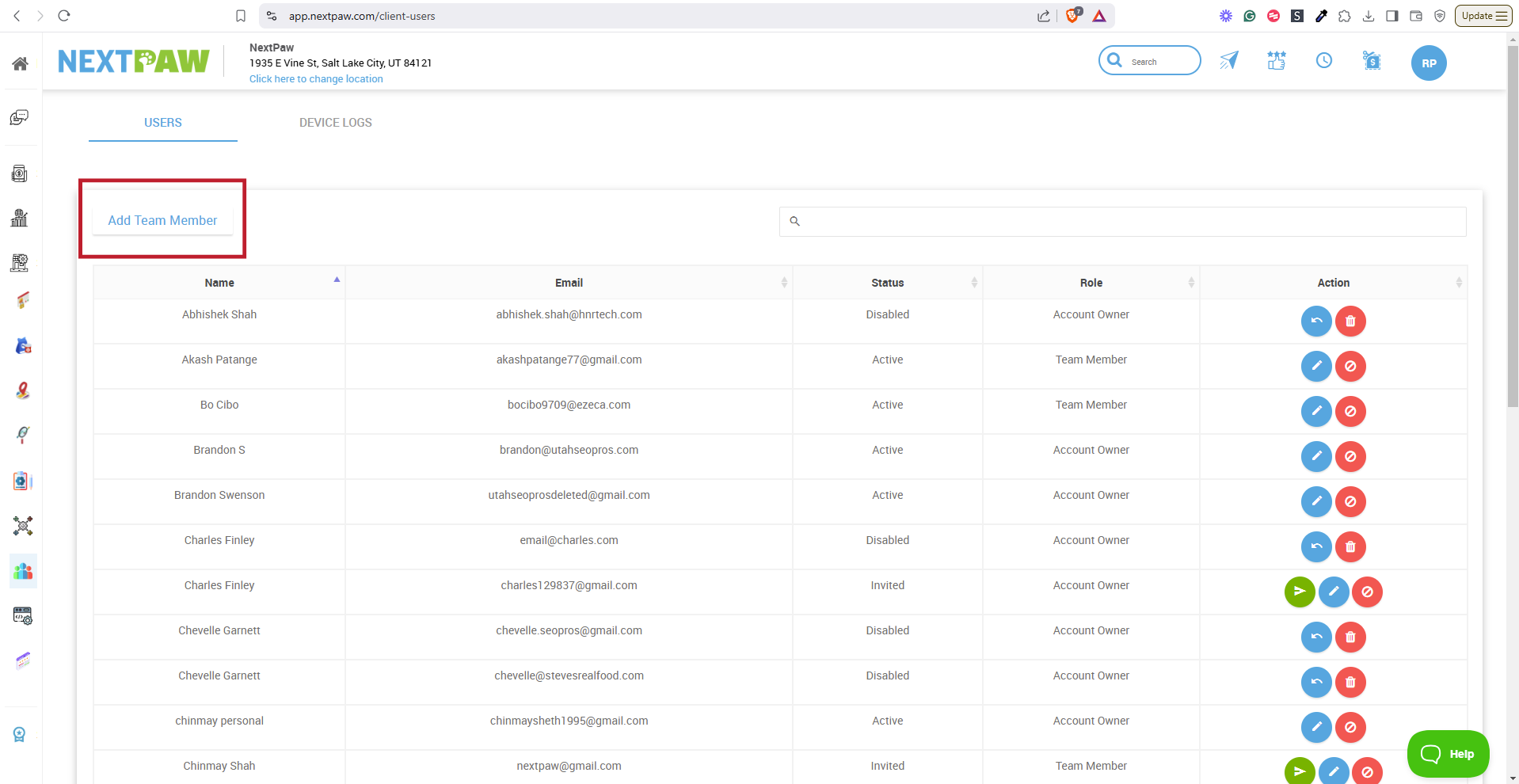The image size is (1519, 784).
Task: Click email akashpatange77@gmail.com cell
Action: click(x=569, y=360)
